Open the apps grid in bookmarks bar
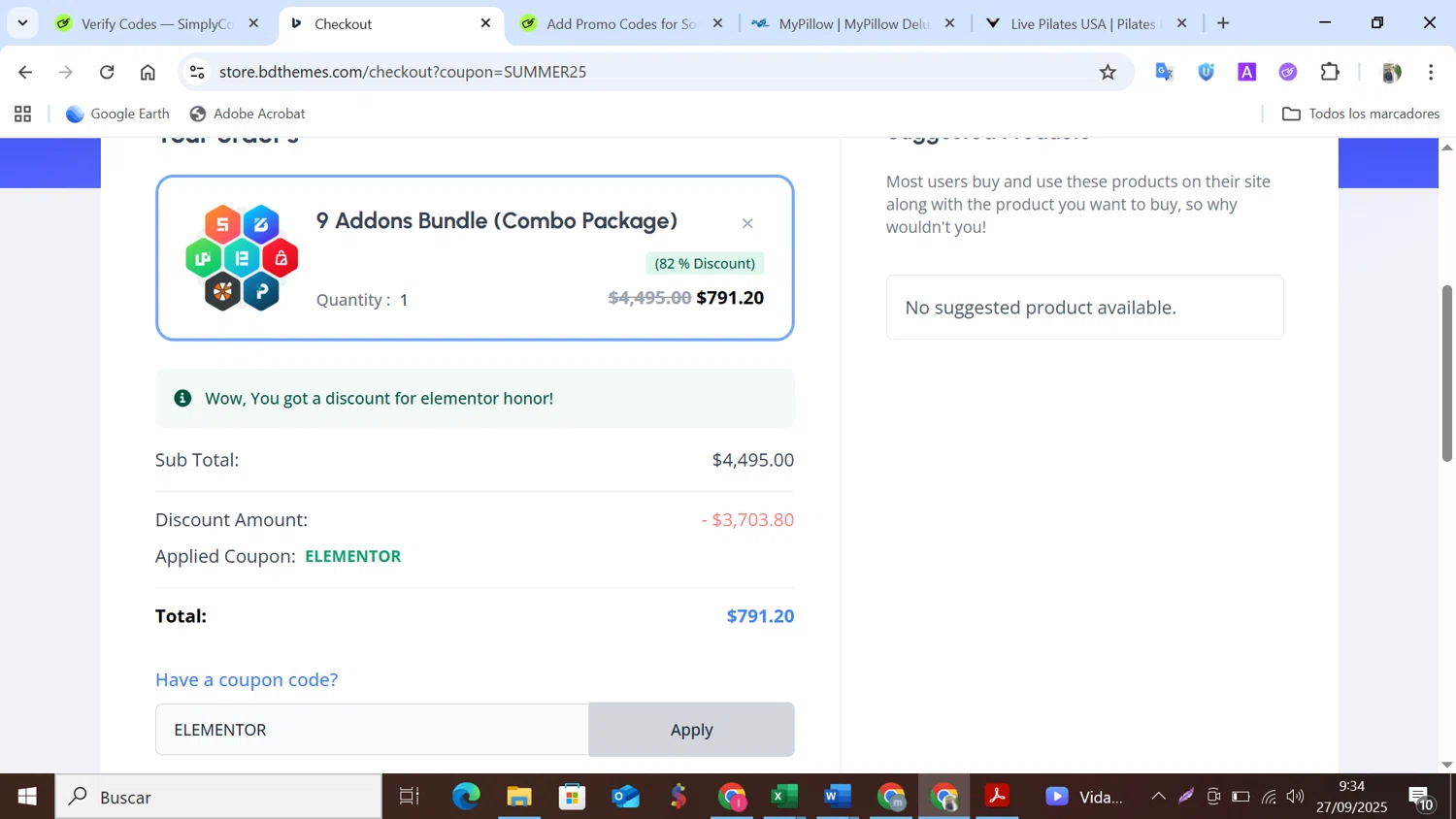 click(x=23, y=115)
